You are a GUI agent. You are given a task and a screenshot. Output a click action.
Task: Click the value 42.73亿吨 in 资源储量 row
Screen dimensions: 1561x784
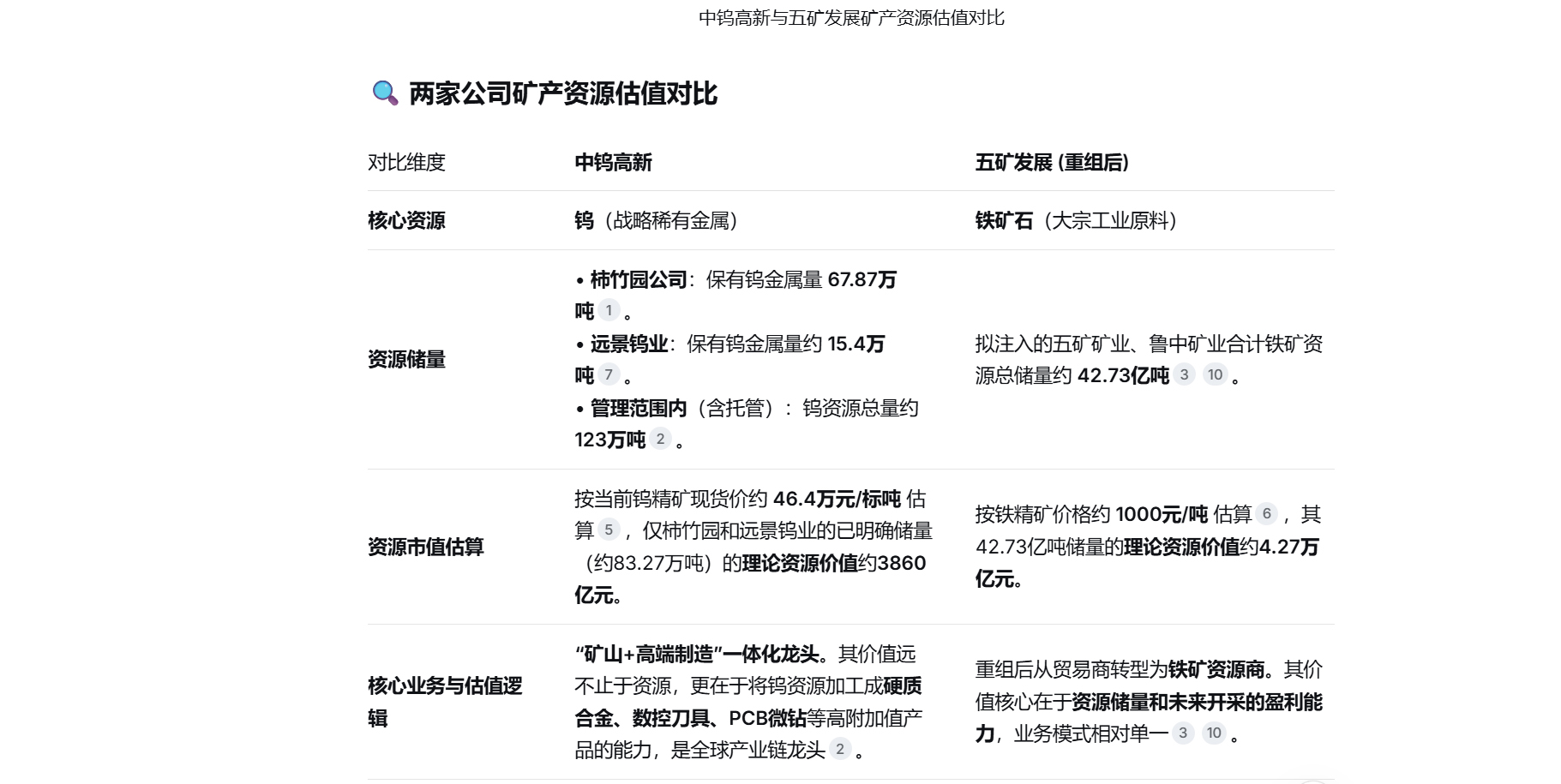point(1123,375)
